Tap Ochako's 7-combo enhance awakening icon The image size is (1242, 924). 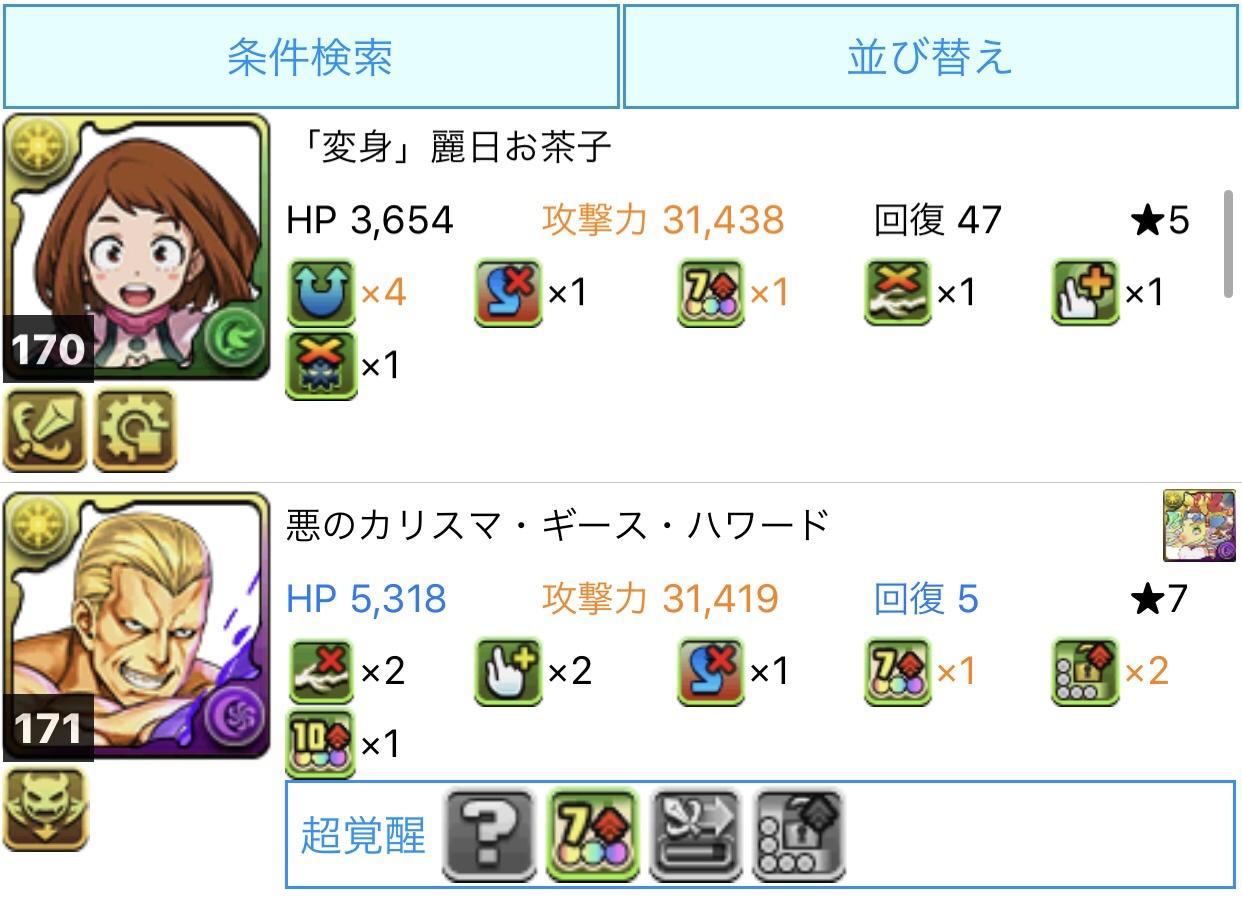click(711, 293)
